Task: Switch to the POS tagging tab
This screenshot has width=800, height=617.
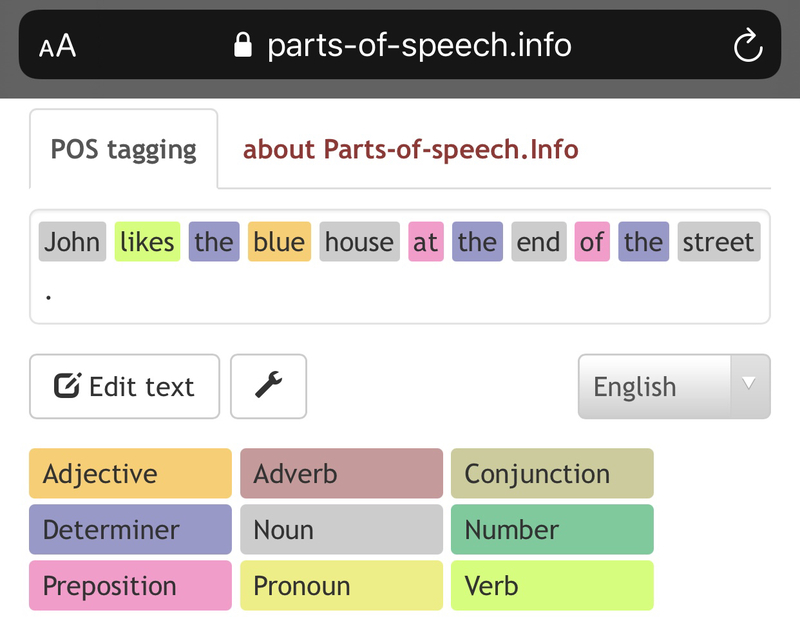Action: pos(124,150)
